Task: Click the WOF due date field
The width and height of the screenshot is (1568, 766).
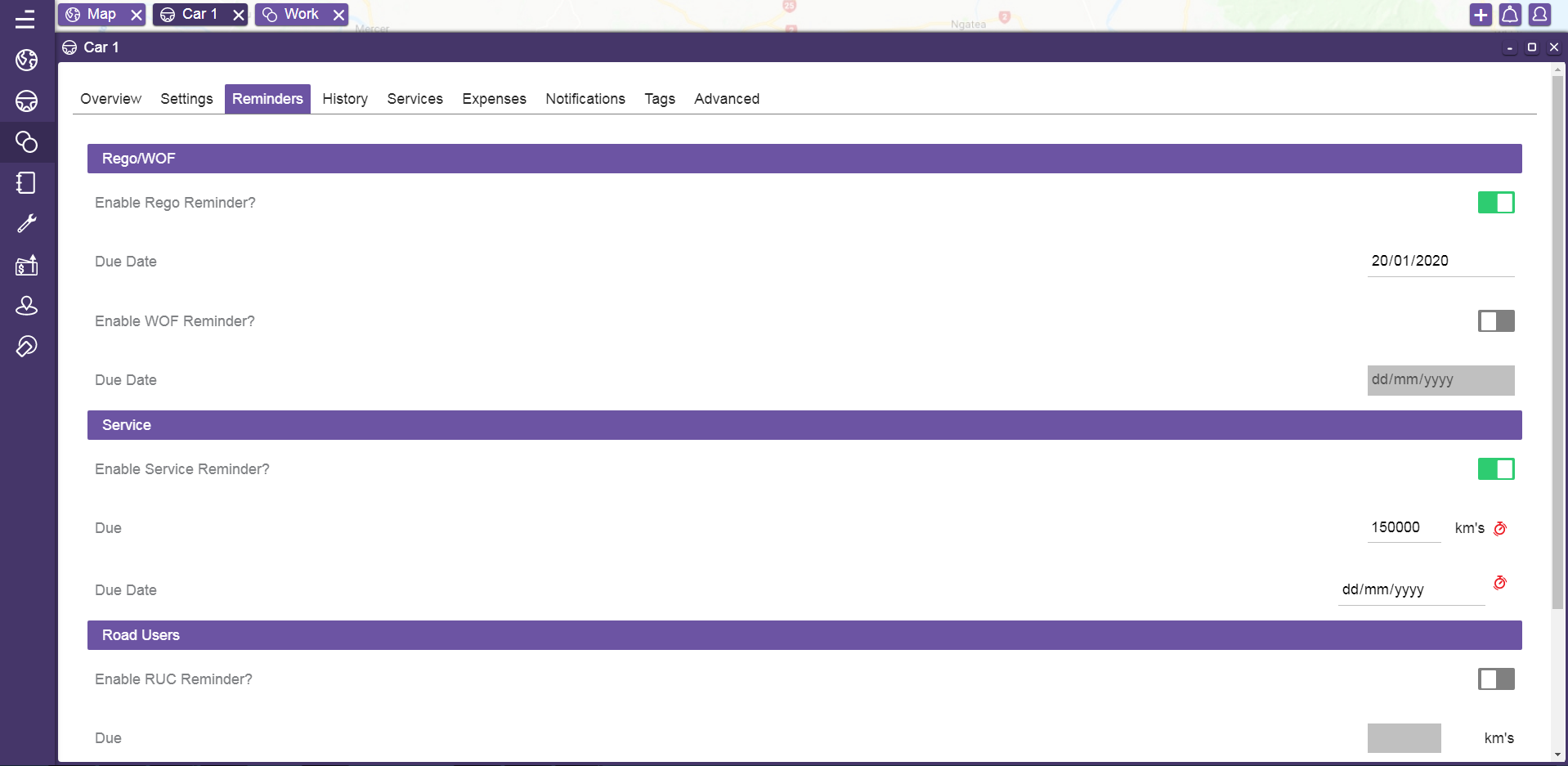Action: [x=1440, y=380]
